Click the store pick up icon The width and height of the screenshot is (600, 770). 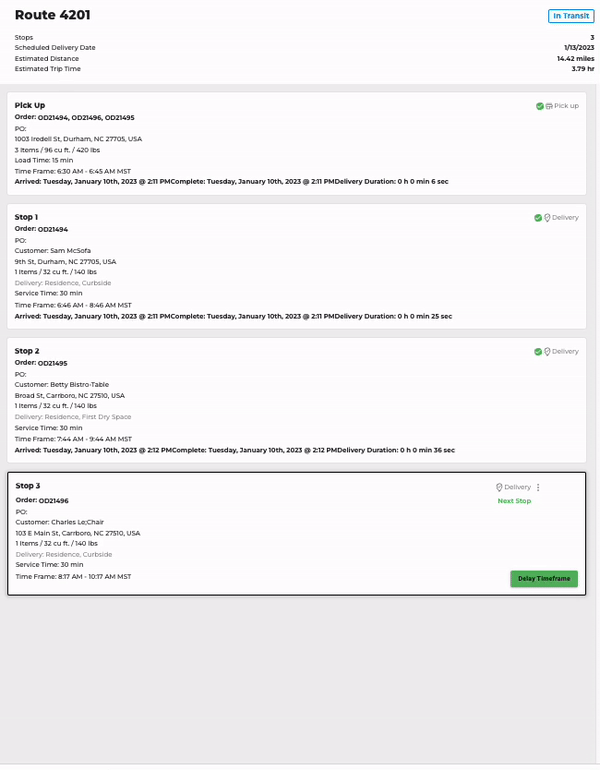pyautogui.click(x=549, y=106)
